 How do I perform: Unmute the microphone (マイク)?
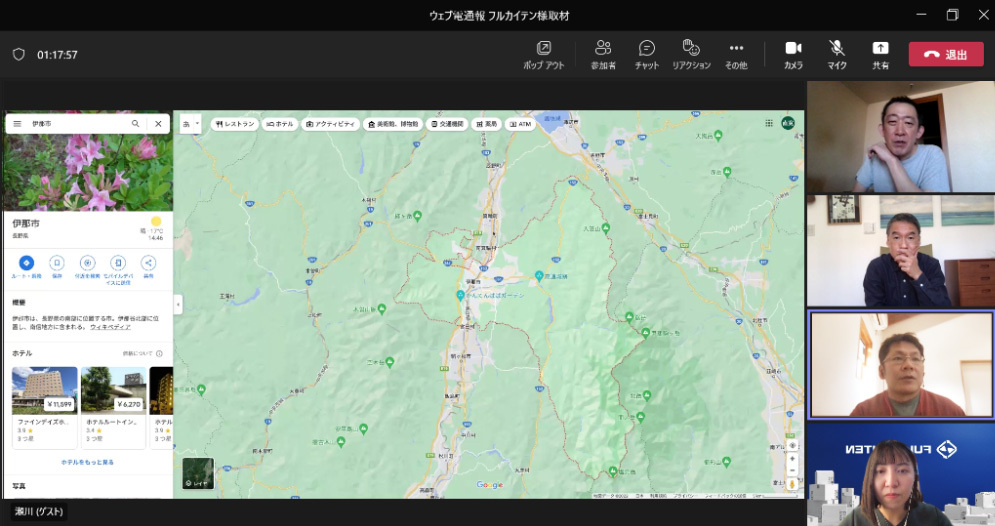836,48
